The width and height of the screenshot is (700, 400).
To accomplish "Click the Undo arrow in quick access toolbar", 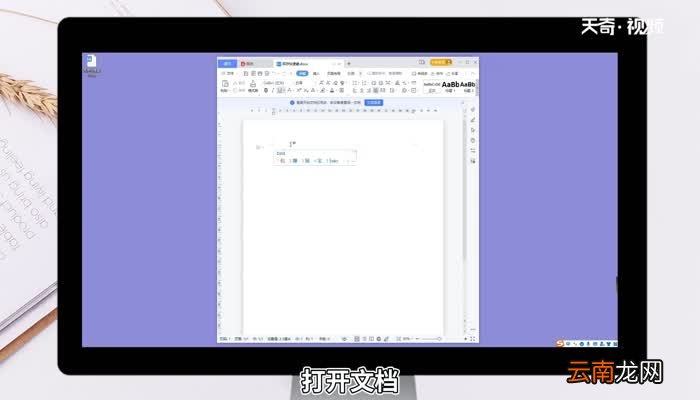I will [276, 73].
